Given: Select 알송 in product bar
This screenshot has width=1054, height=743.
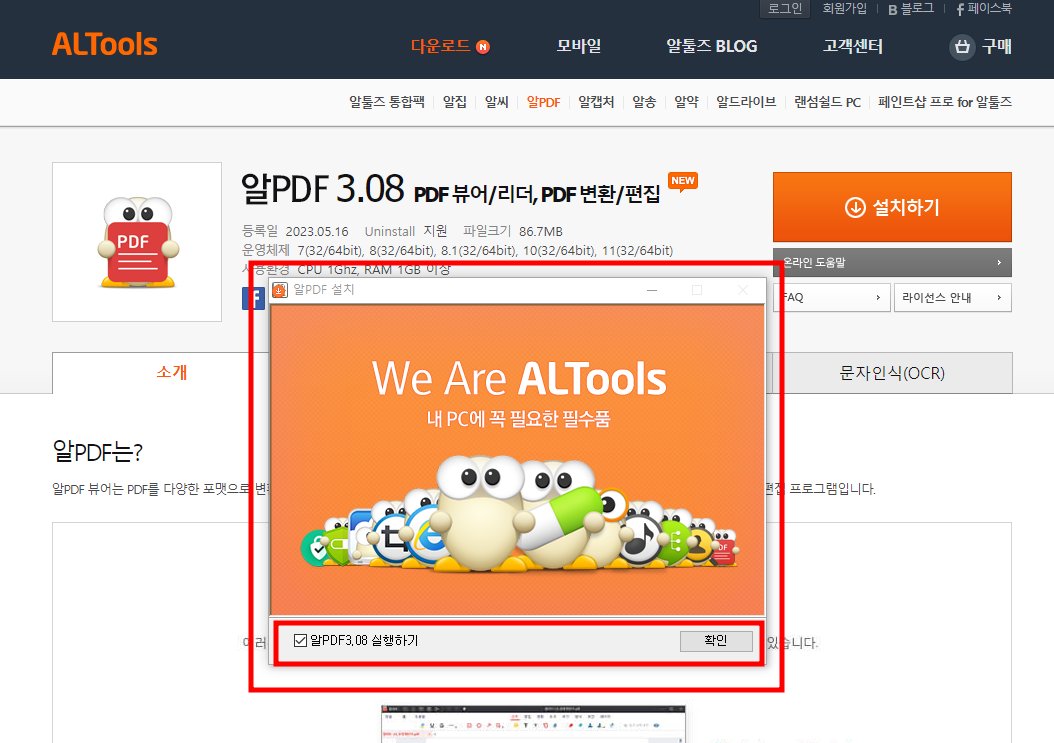Looking at the screenshot, I should tap(644, 102).
